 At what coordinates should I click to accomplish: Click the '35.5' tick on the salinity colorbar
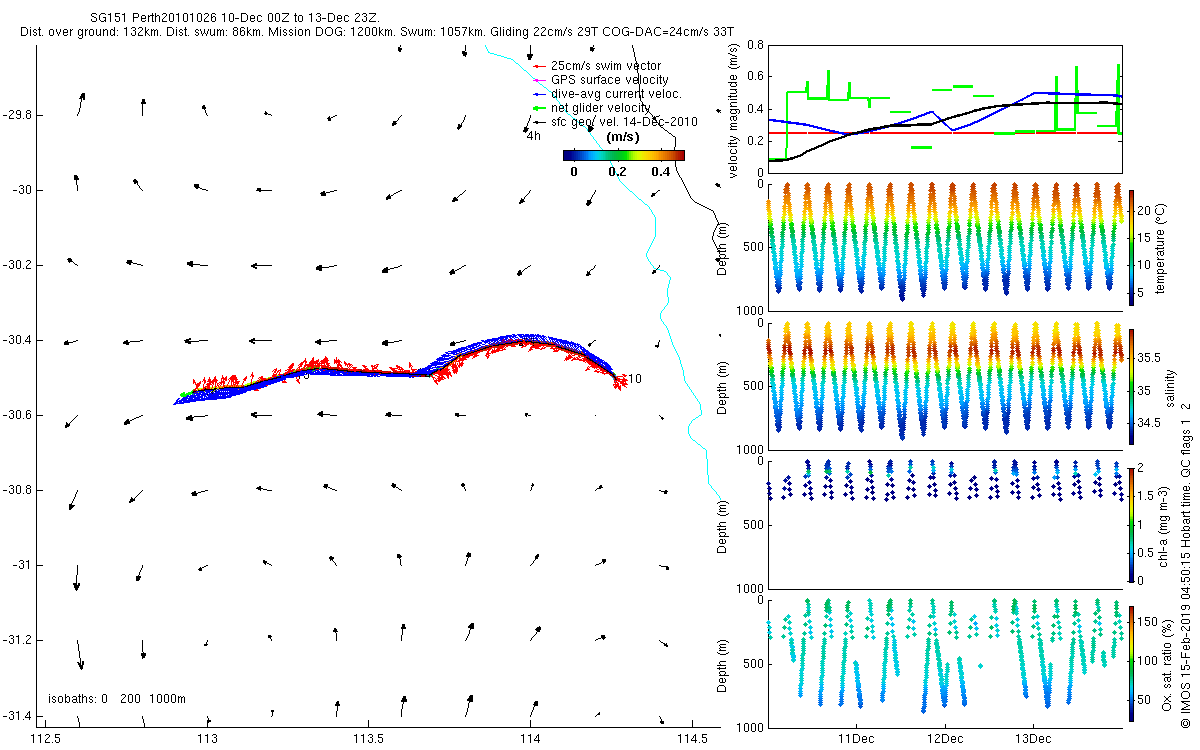pyautogui.click(x=1151, y=356)
